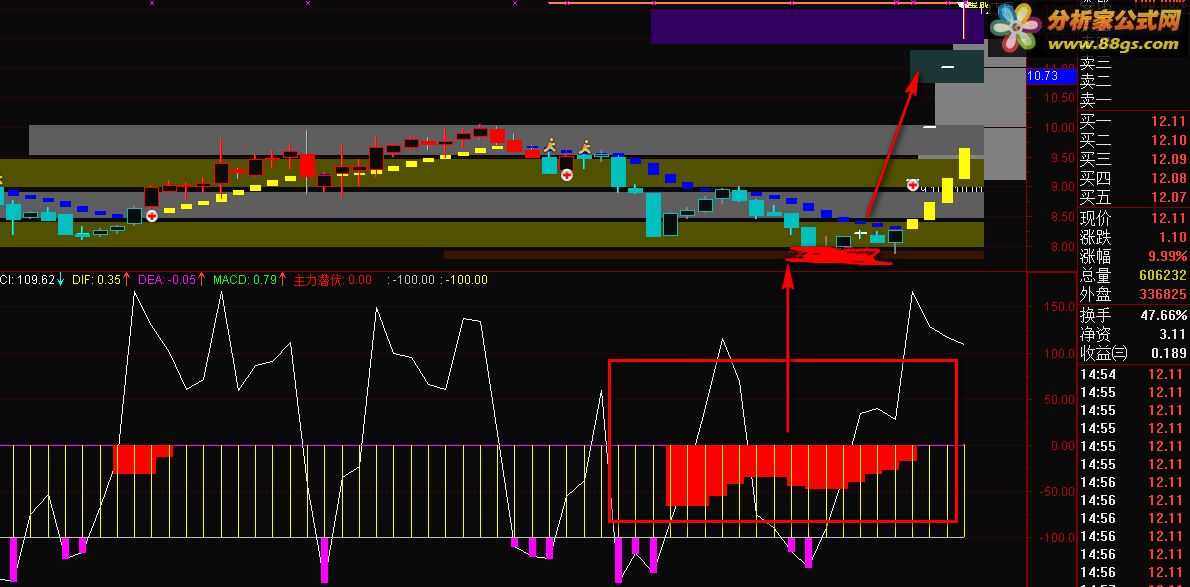
Task: Click the 卖一 ask row
Action: (1134, 101)
